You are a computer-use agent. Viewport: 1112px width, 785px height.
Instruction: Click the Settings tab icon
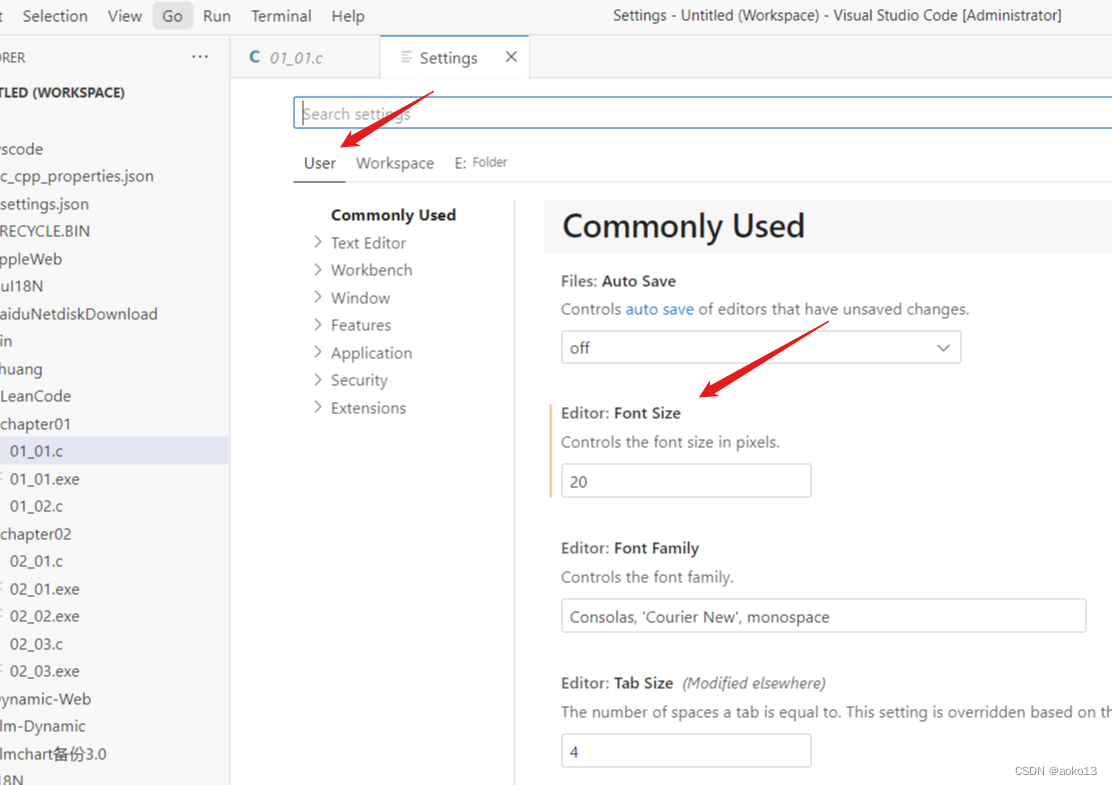pyautogui.click(x=406, y=57)
